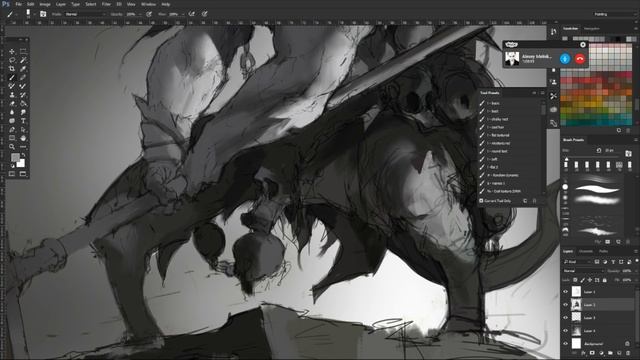Click the layer Fill value field
The width and height of the screenshot is (640, 360).
pos(627,280)
